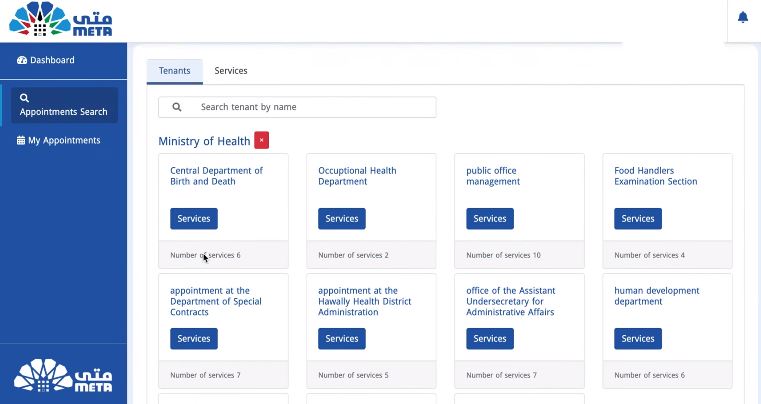Click the META logo at top left
Viewport: 761px width, 404px height.
(x=61, y=19)
